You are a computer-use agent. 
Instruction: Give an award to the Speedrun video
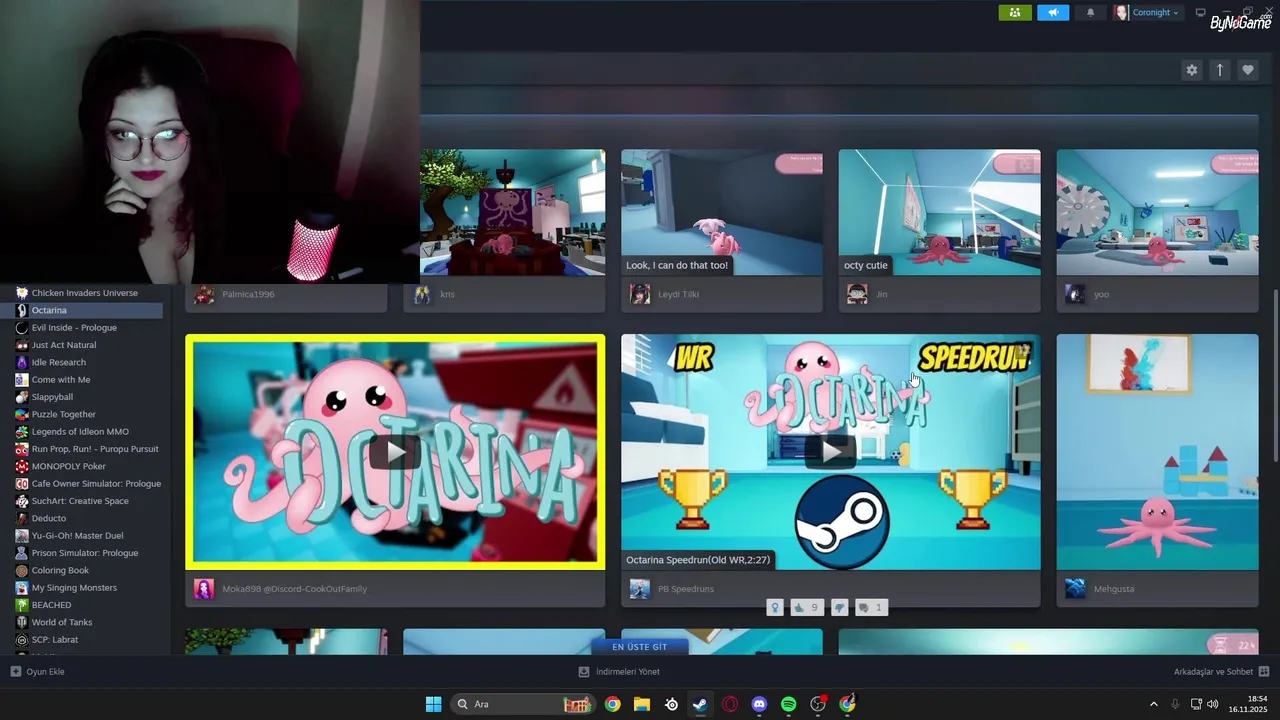click(775, 607)
